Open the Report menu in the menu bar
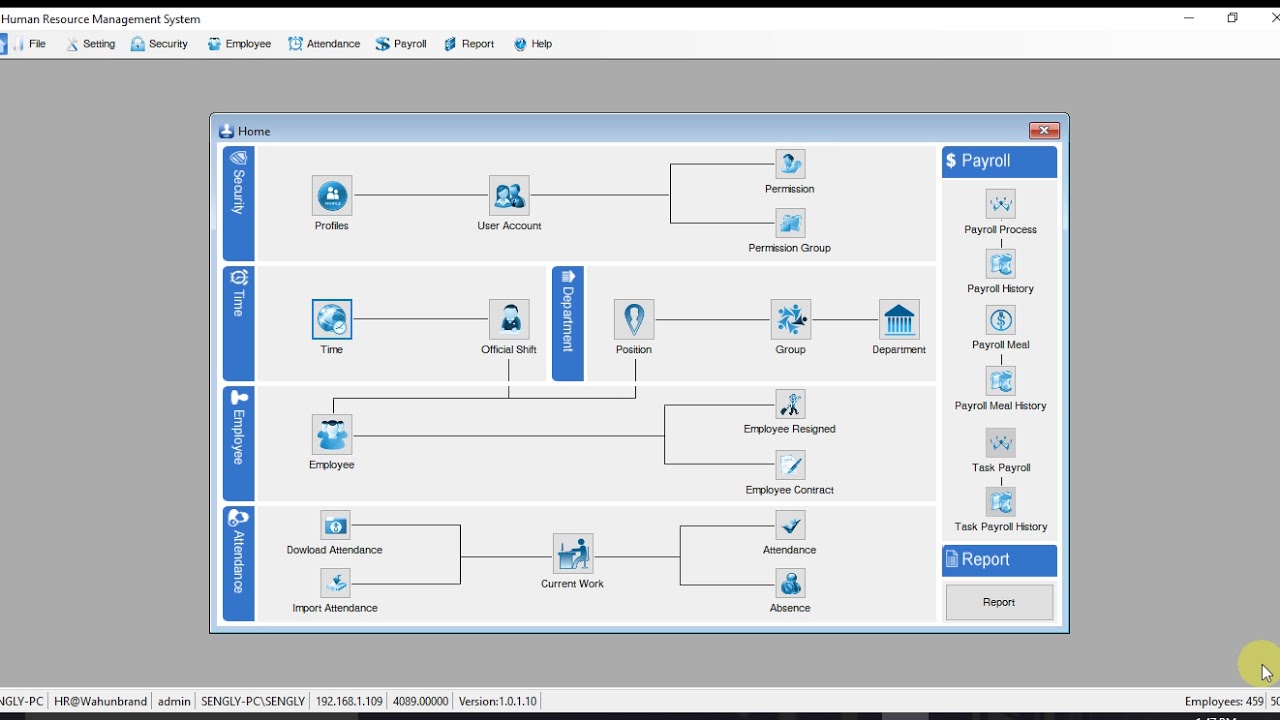This screenshot has width=1280, height=720. coord(470,44)
